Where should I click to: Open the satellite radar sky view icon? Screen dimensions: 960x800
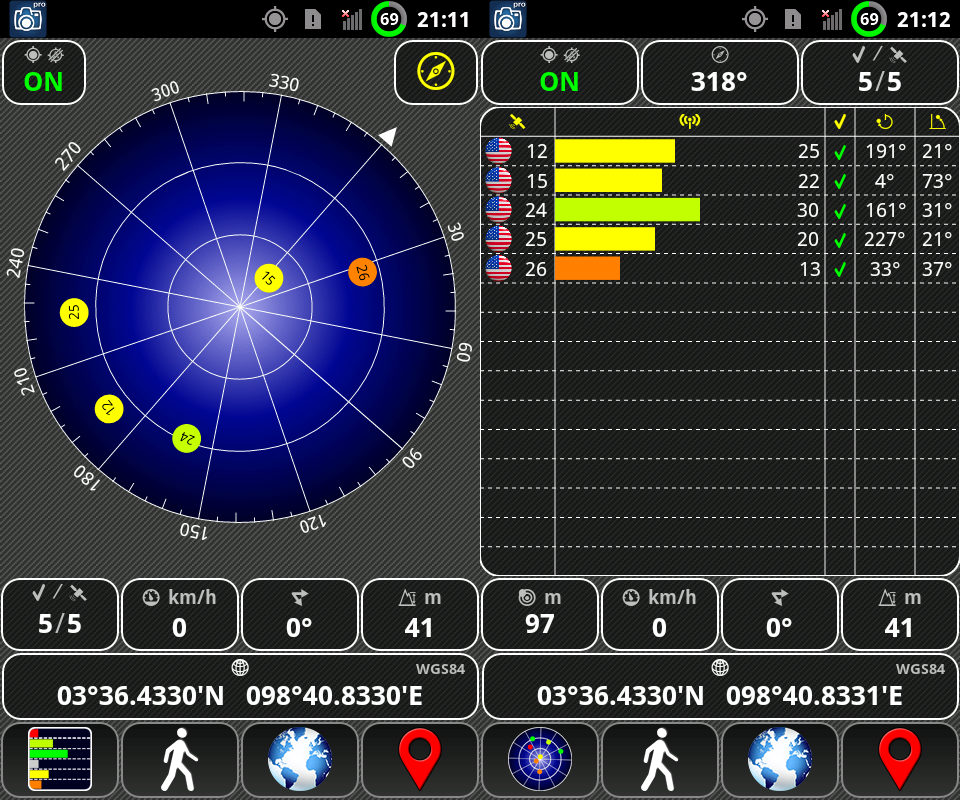click(x=540, y=760)
